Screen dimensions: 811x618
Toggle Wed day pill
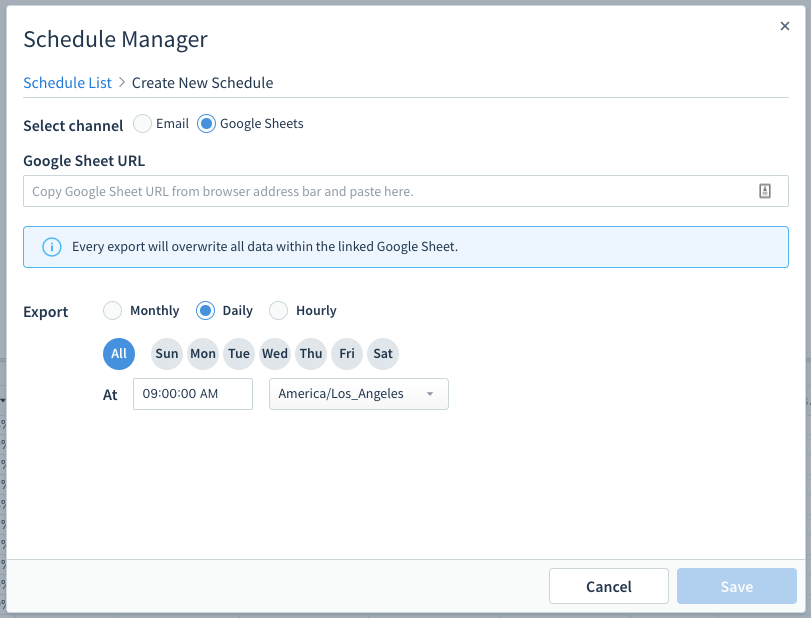[x=275, y=354]
